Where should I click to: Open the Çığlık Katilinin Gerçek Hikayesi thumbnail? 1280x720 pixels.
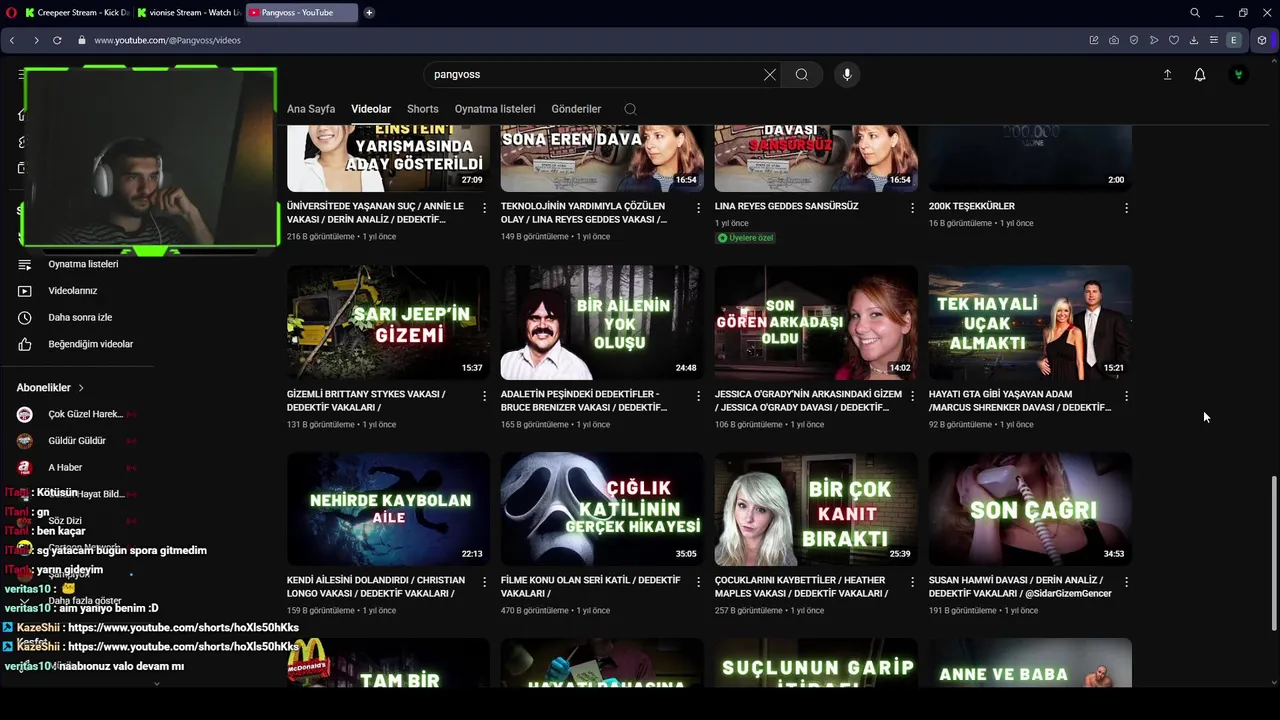602,509
